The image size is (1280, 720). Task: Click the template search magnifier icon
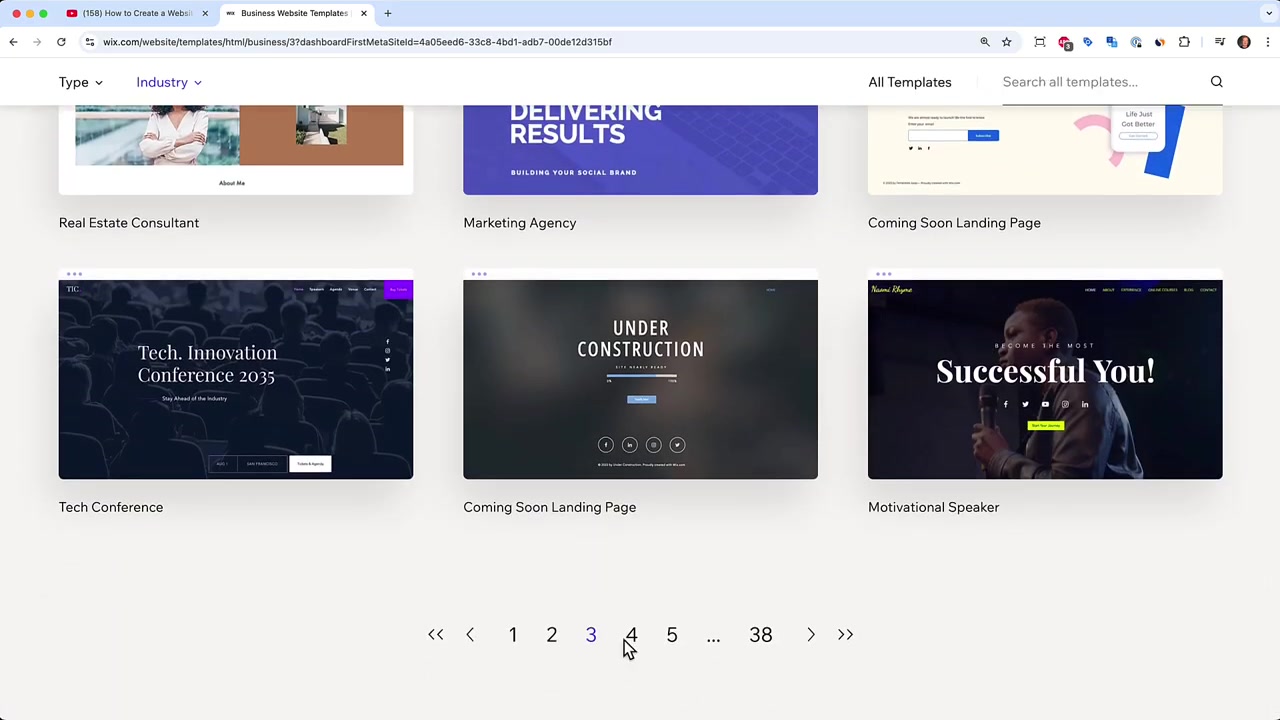pyautogui.click(x=1217, y=82)
